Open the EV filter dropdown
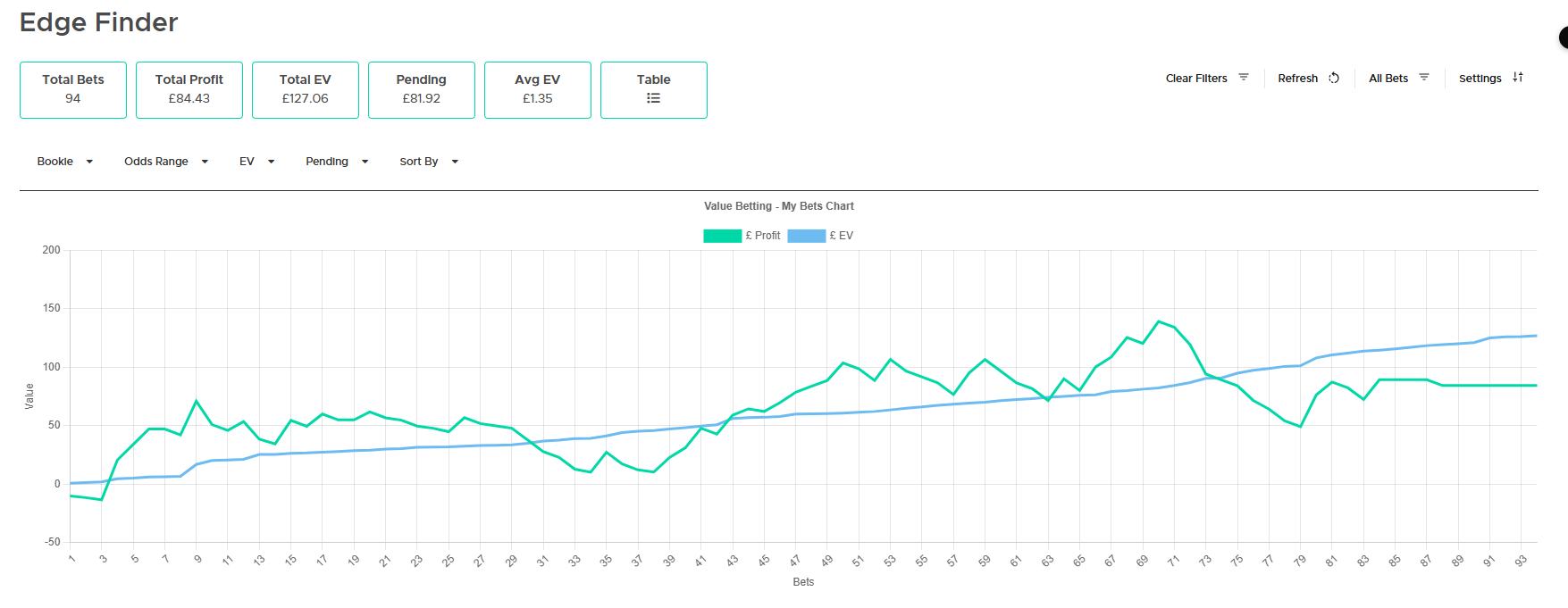1568x608 pixels. [x=256, y=162]
